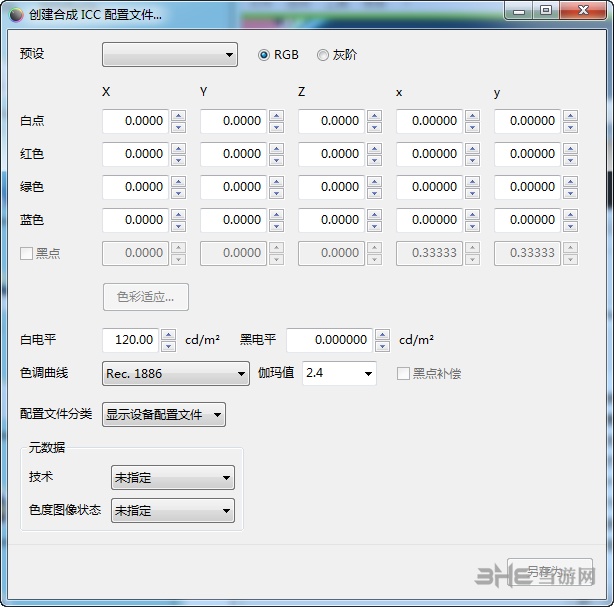
Task: Increase 白点 lowercase x with up arrow
Action: click(472, 116)
